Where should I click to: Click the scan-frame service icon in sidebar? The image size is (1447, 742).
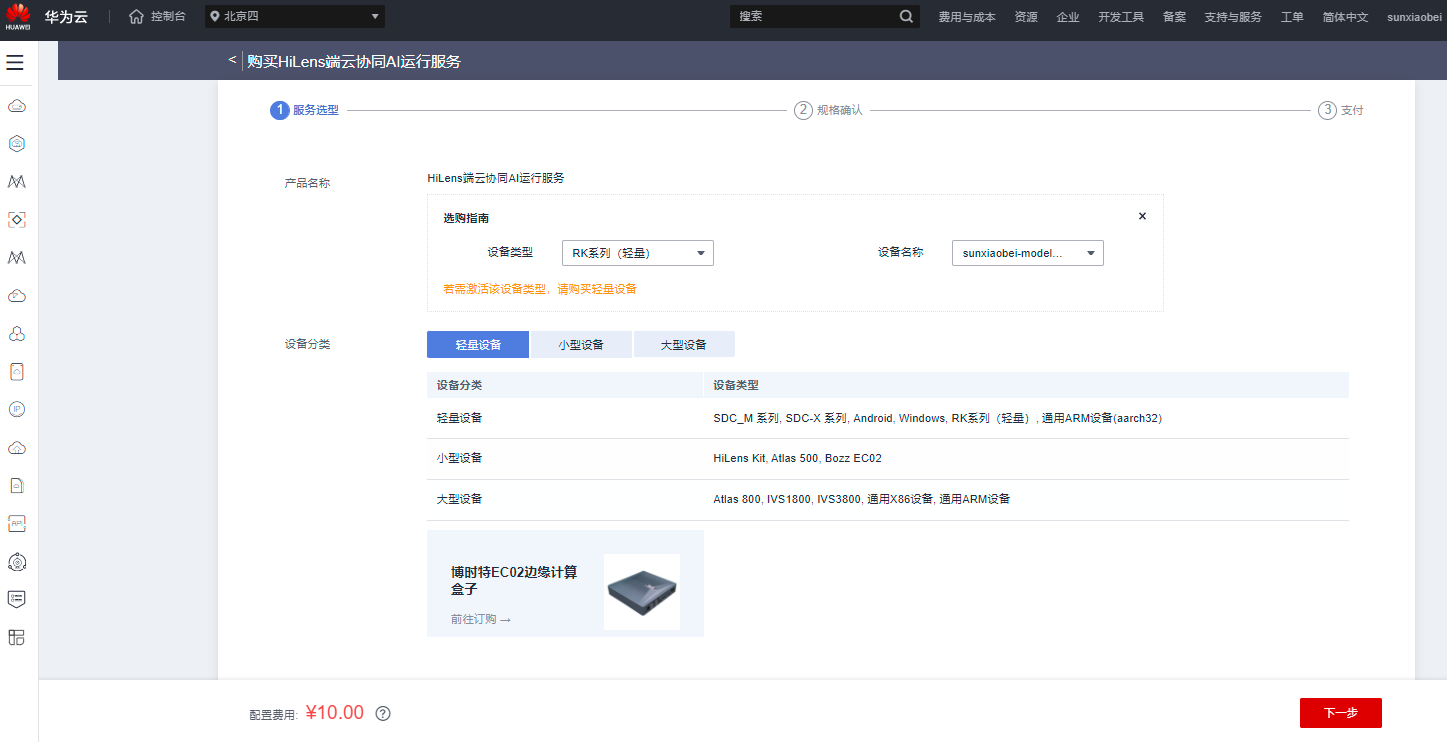click(16, 219)
